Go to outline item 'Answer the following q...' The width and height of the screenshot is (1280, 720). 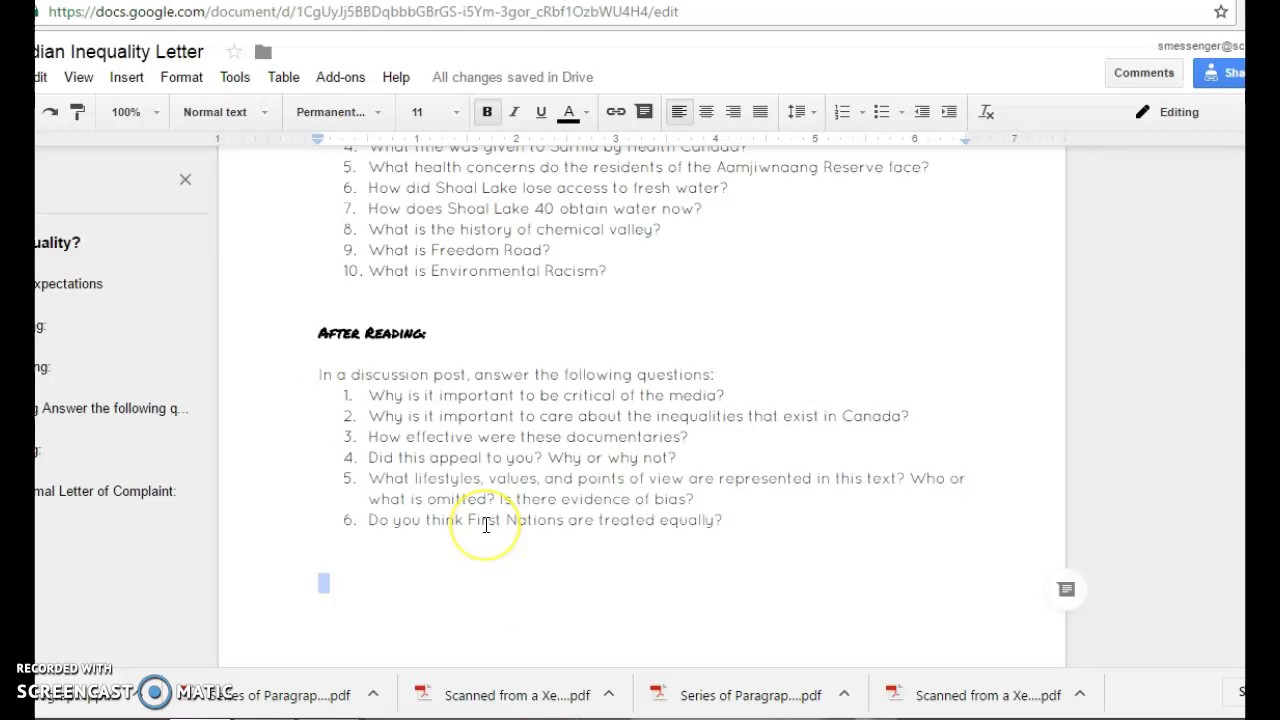click(112, 408)
